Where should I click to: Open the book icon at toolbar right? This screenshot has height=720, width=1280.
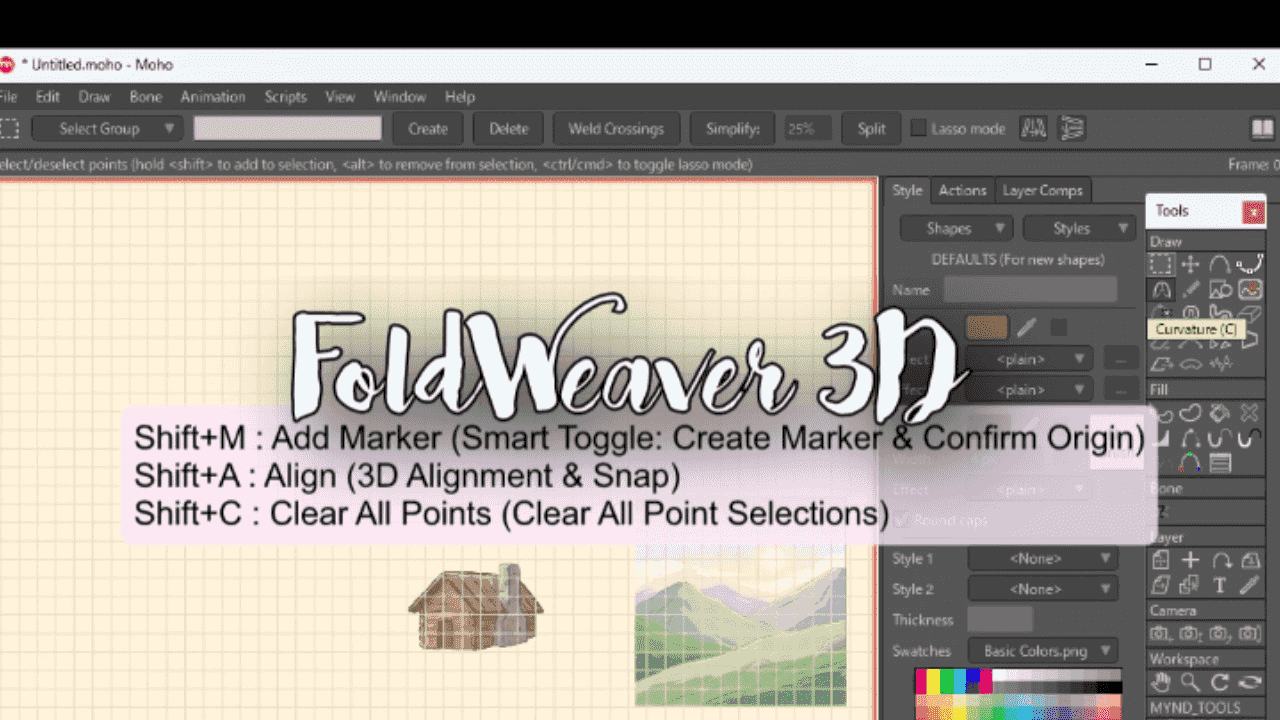point(1262,129)
